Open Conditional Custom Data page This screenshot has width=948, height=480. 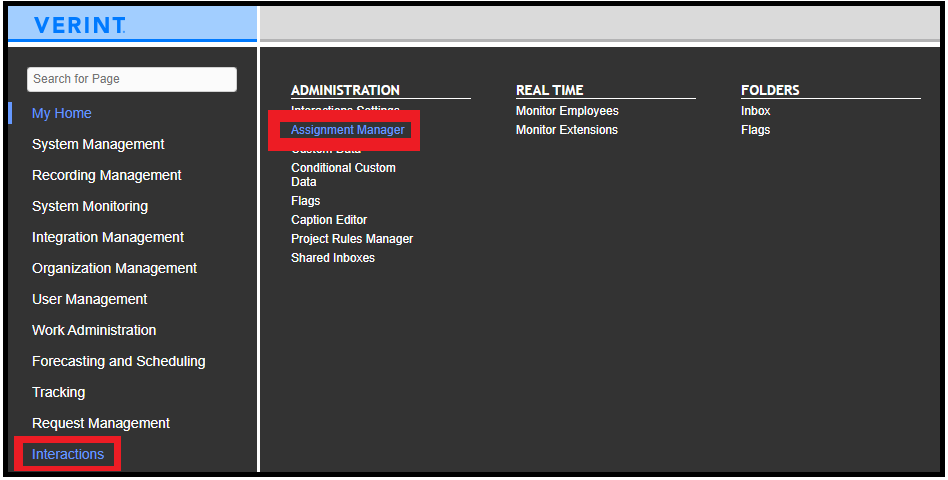tap(343, 175)
